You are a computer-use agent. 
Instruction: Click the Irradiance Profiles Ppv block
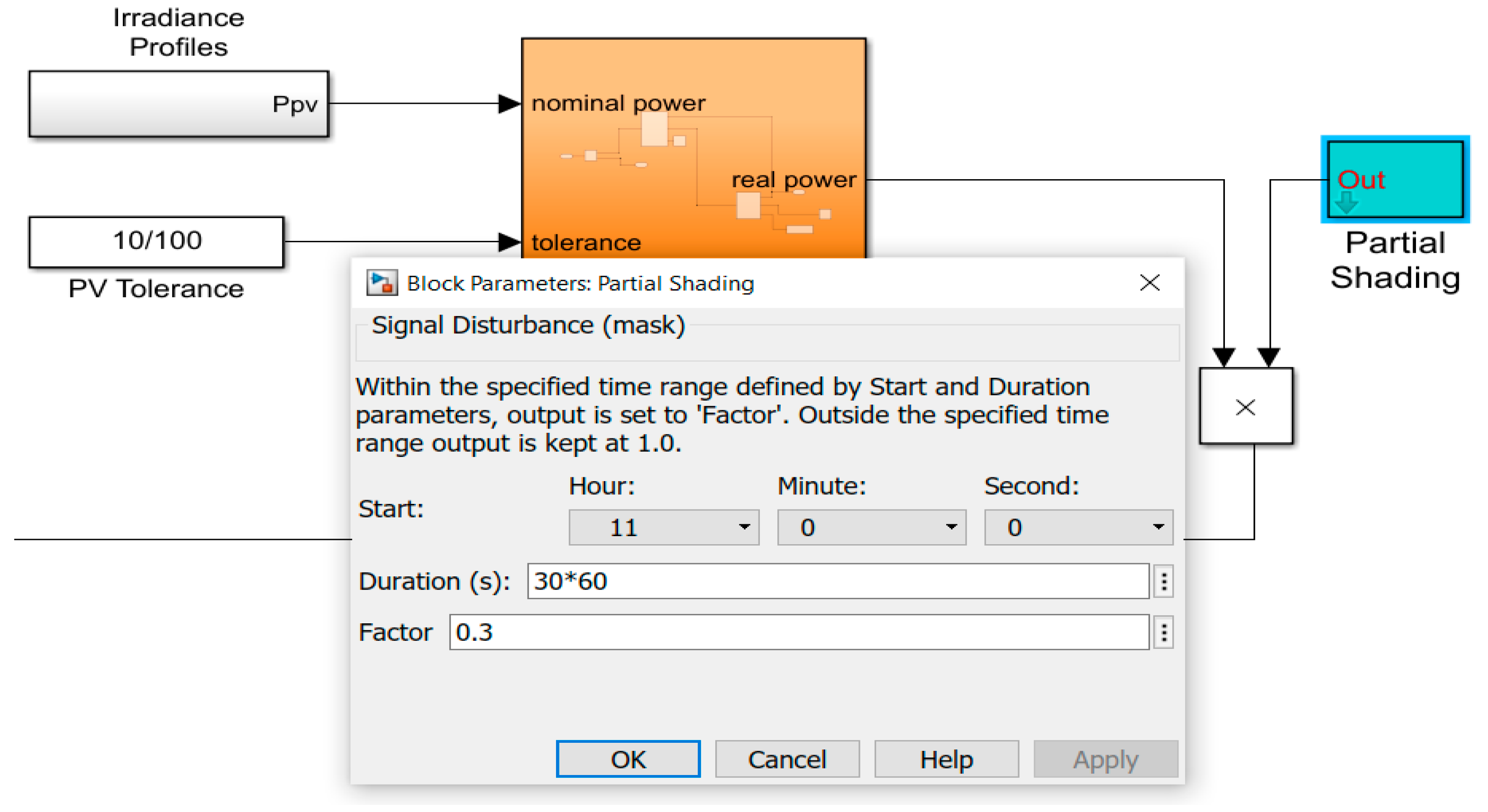coord(179,104)
